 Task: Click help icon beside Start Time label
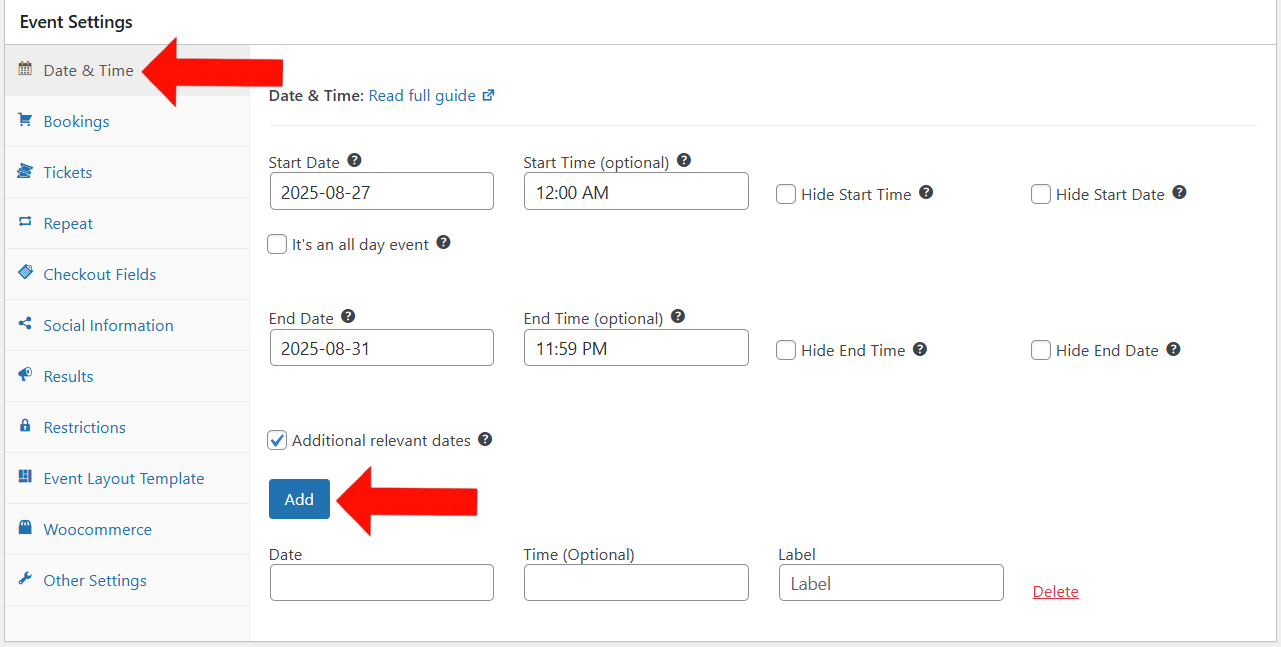tap(684, 161)
